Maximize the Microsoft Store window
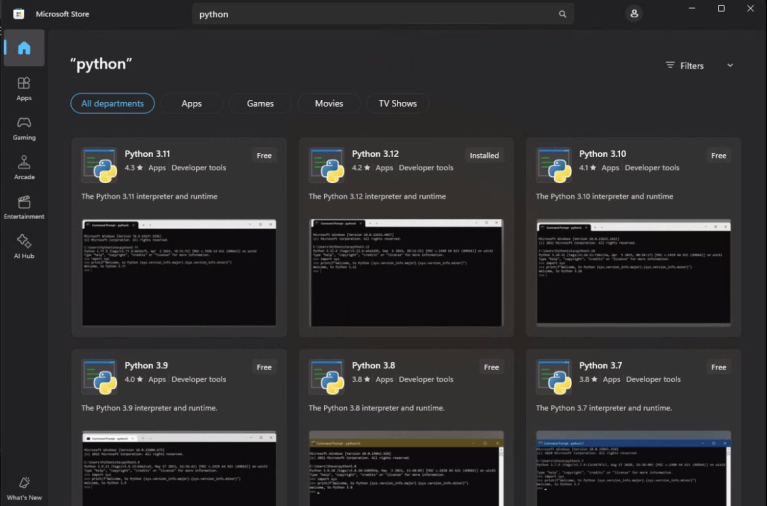 (721, 8)
